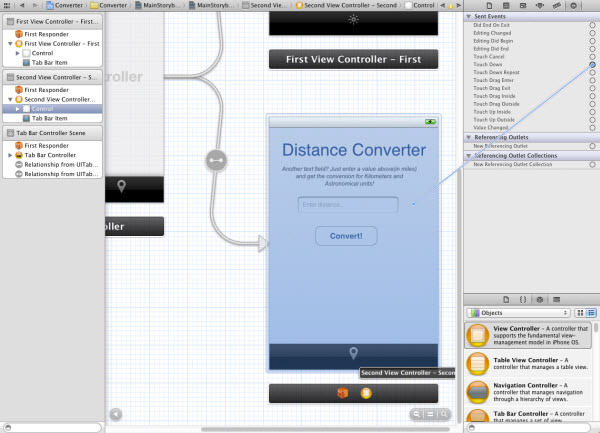600x433 pixels.
Task: Click the canvas zoom out magnifier button
Action: click(416, 414)
